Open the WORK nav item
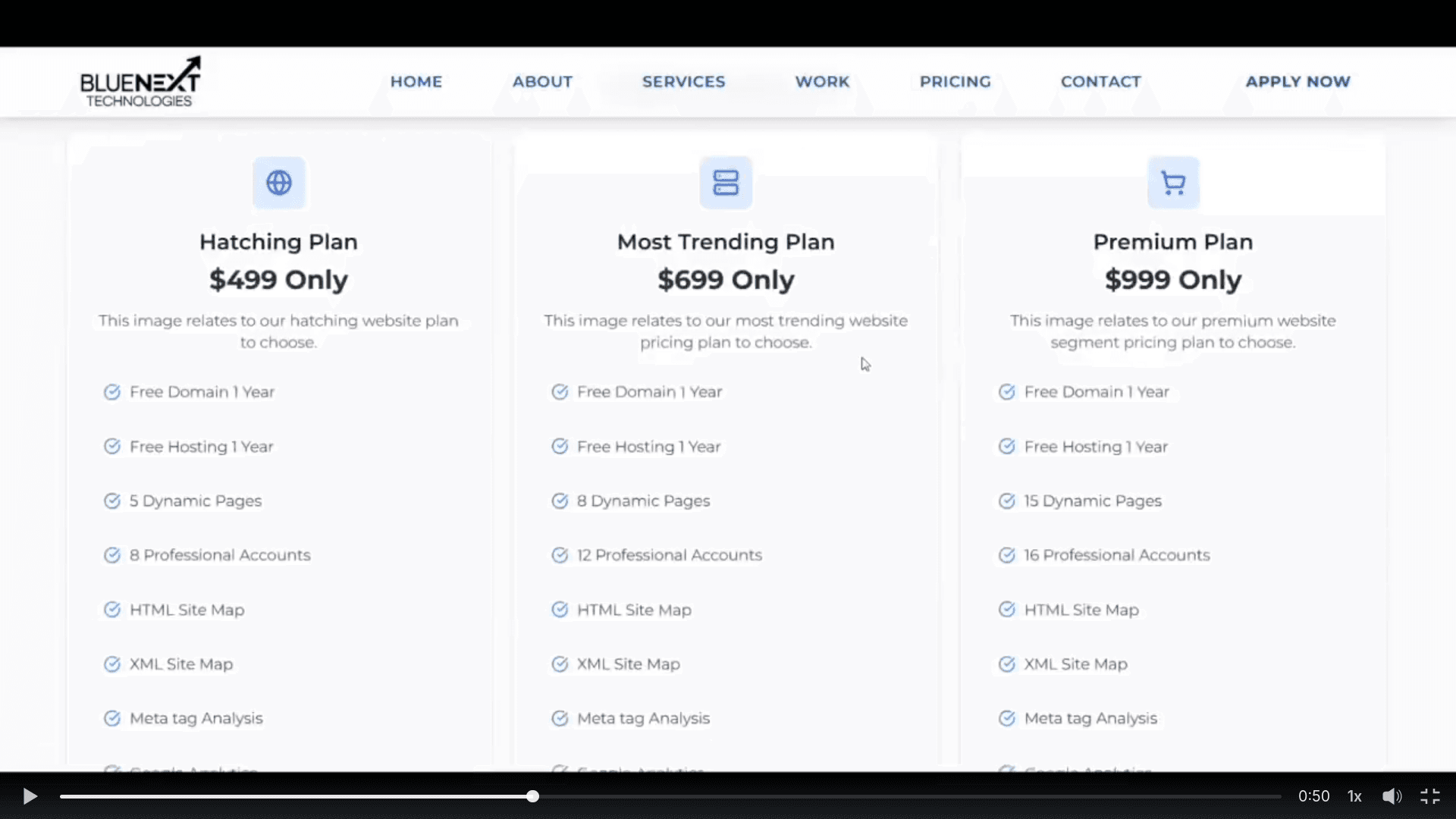1456x819 pixels. pyautogui.click(x=822, y=81)
